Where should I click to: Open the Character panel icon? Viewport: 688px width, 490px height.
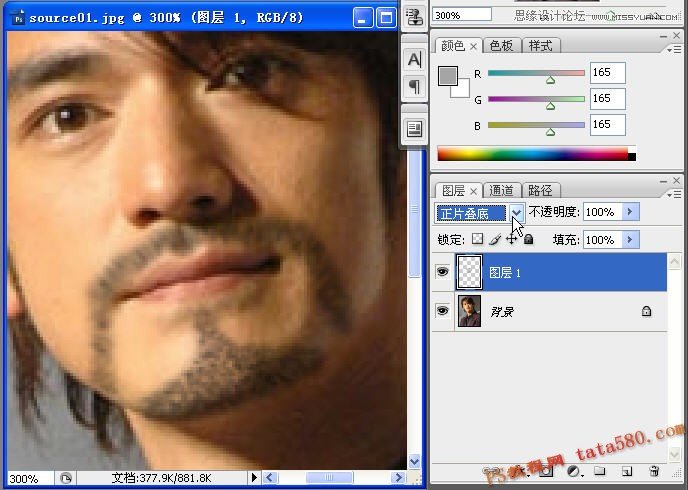click(x=414, y=59)
